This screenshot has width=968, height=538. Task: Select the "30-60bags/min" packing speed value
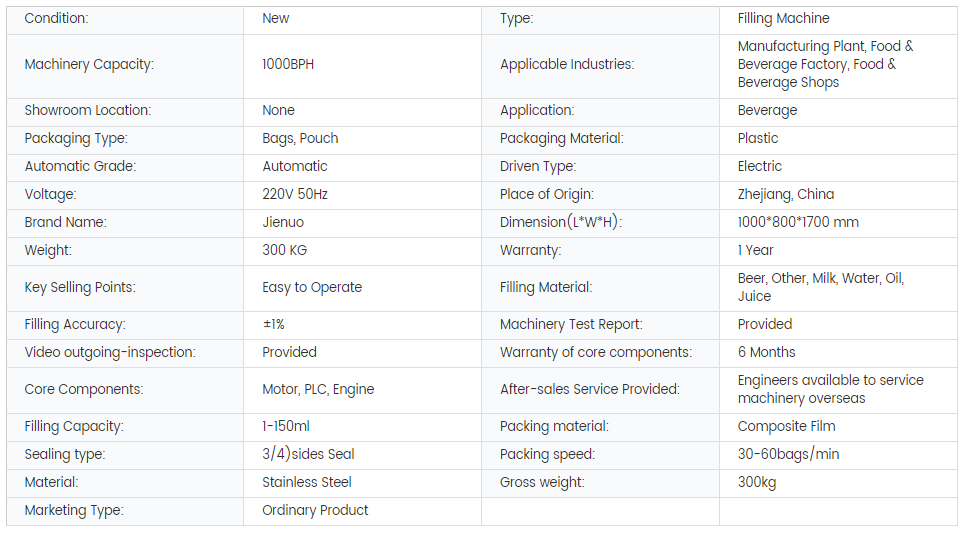pos(788,454)
